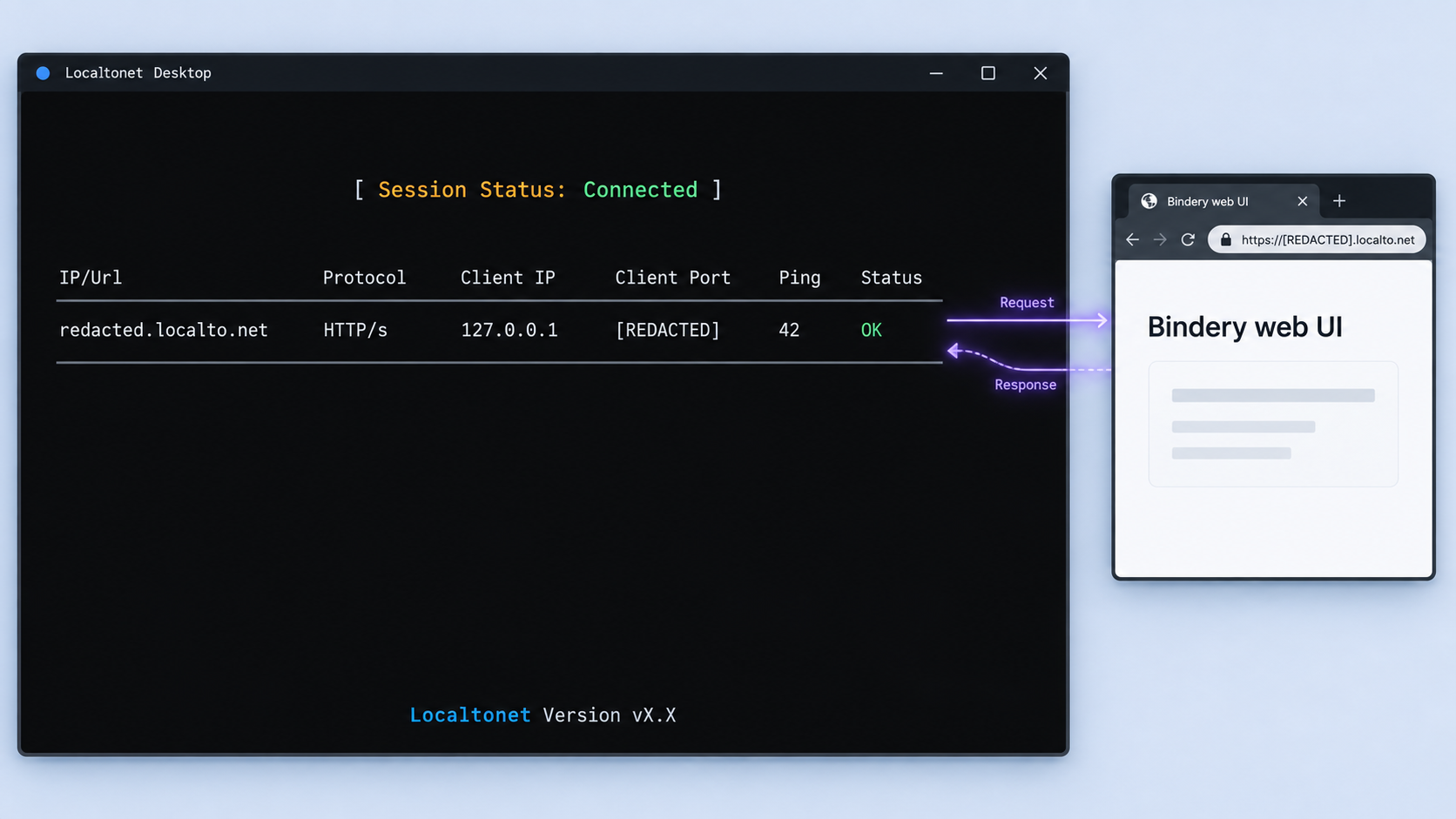Screen dimensions: 1456x819
Task: Click the Status column header
Action: (891, 278)
